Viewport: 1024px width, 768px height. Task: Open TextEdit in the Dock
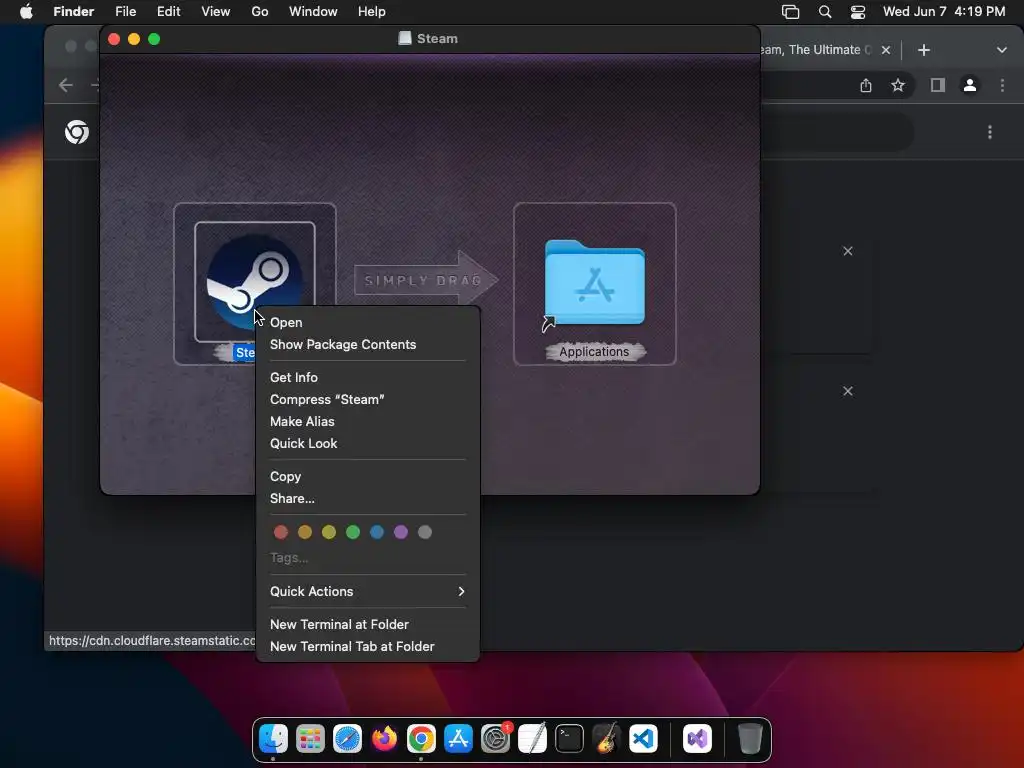[532, 739]
